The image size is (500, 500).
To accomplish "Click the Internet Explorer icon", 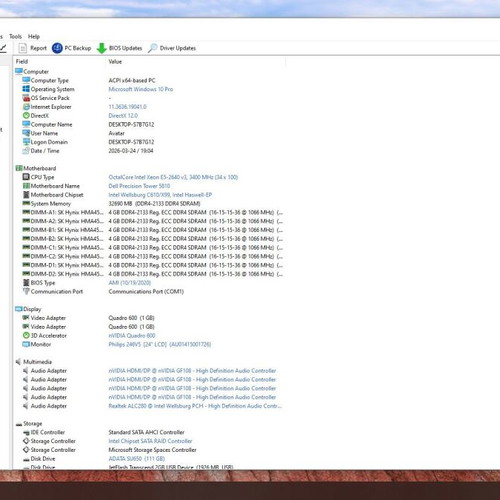I will [26, 107].
